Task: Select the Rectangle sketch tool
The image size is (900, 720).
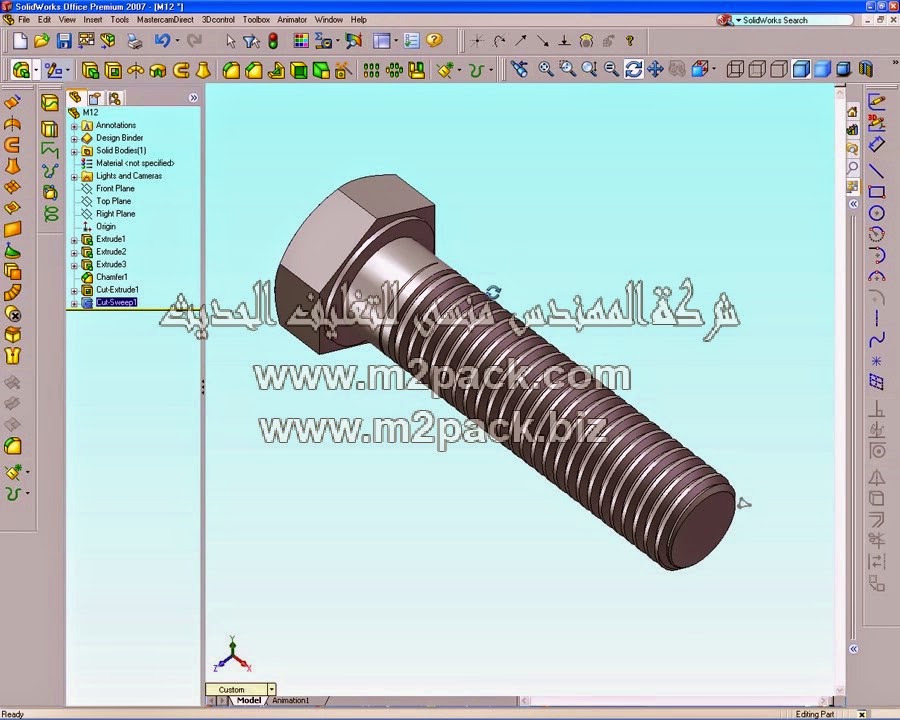Action: click(x=876, y=192)
